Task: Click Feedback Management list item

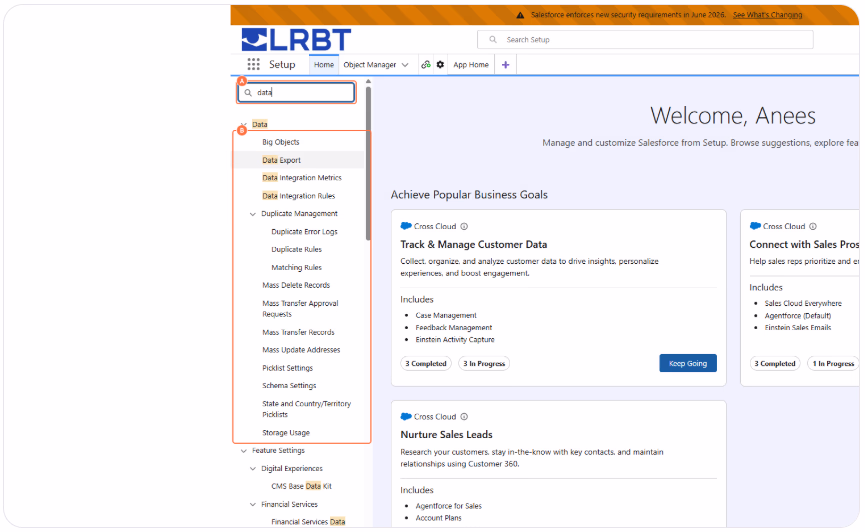Action: click(x=453, y=328)
